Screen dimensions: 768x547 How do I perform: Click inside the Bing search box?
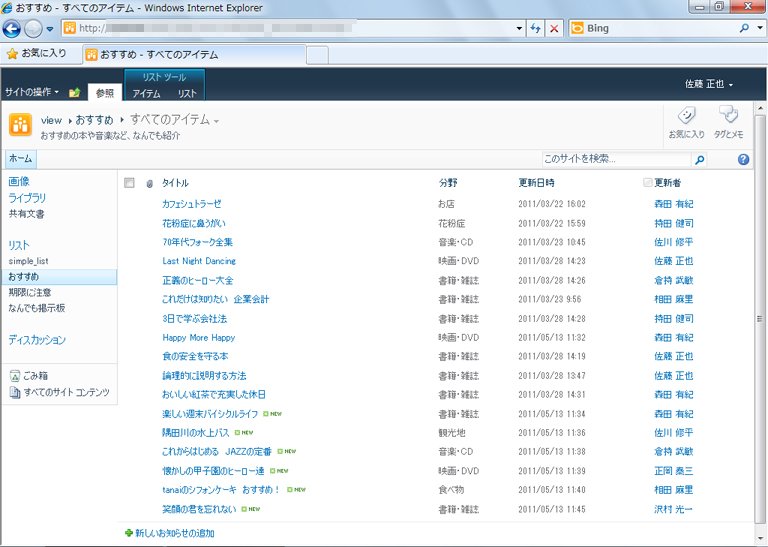click(x=659, y=28)
